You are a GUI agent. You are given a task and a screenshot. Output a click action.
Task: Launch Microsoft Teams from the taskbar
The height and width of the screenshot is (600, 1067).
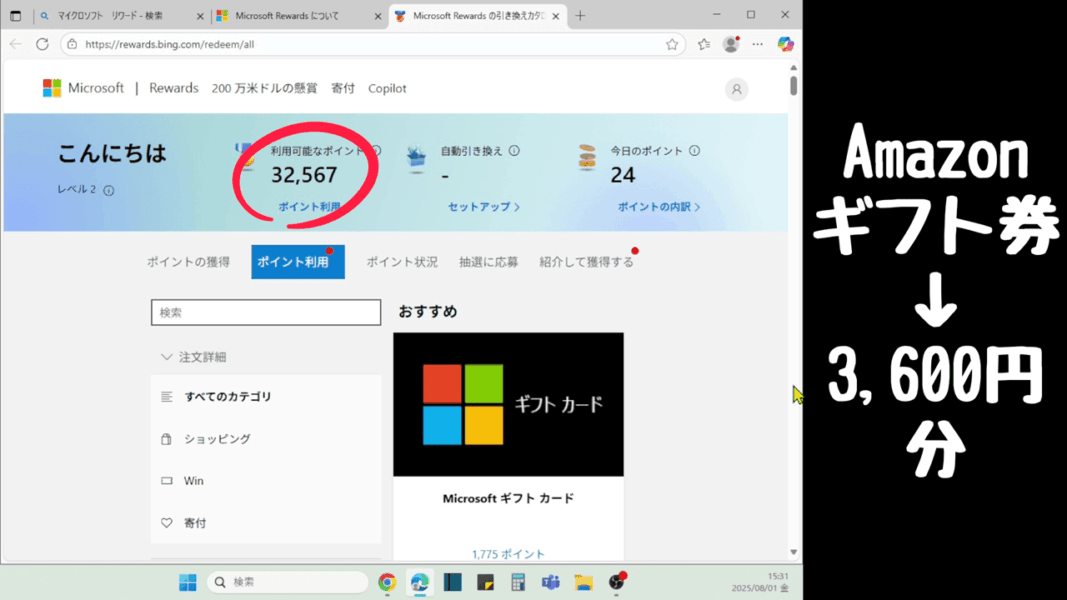coord(550,582)
